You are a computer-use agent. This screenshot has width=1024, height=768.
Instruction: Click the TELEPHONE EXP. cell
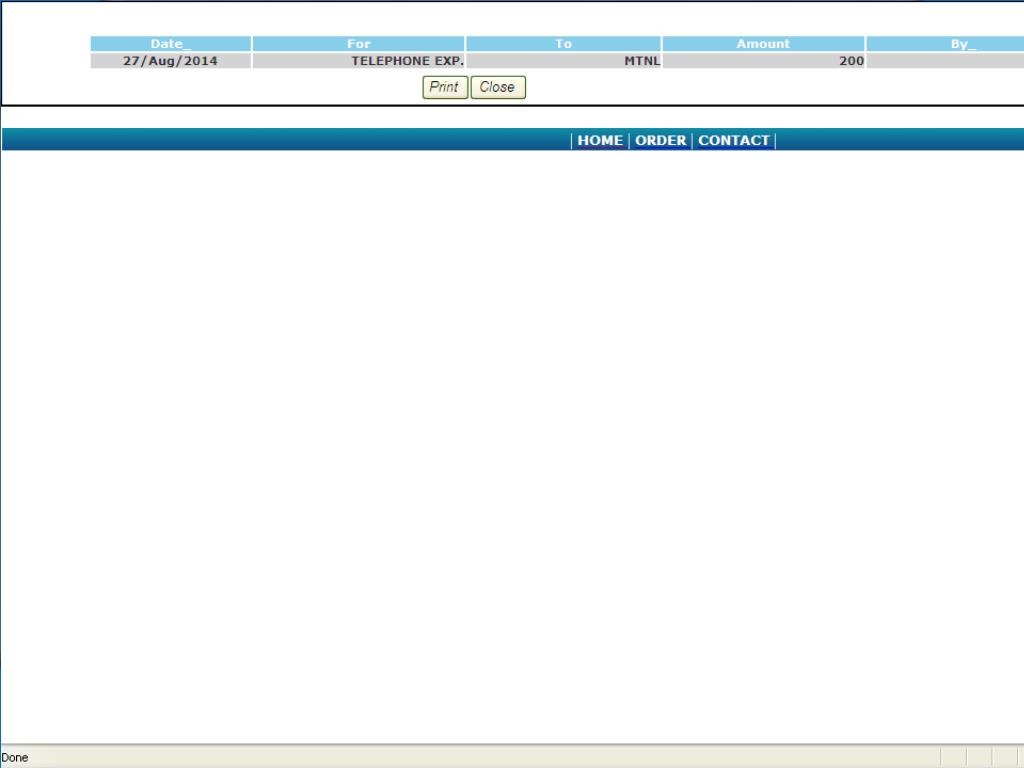click(x=407, y=61)
